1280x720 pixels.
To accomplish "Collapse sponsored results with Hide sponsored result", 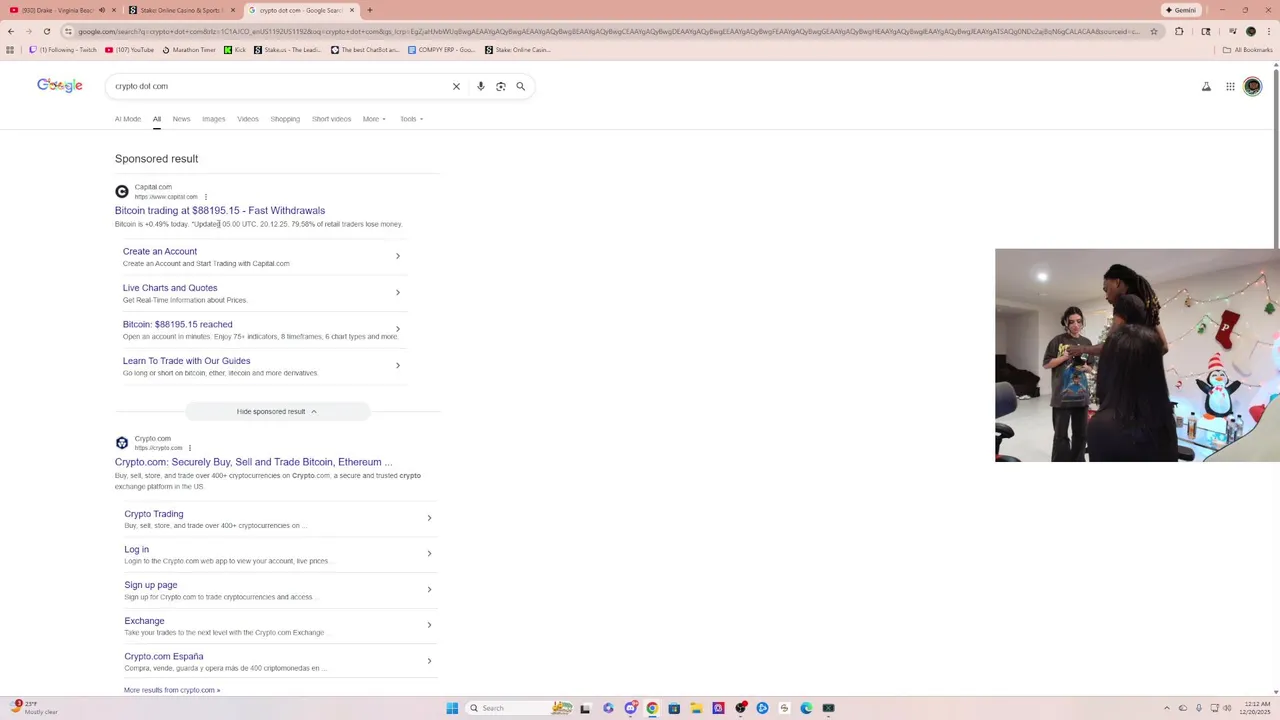I will tap(277, 412).
